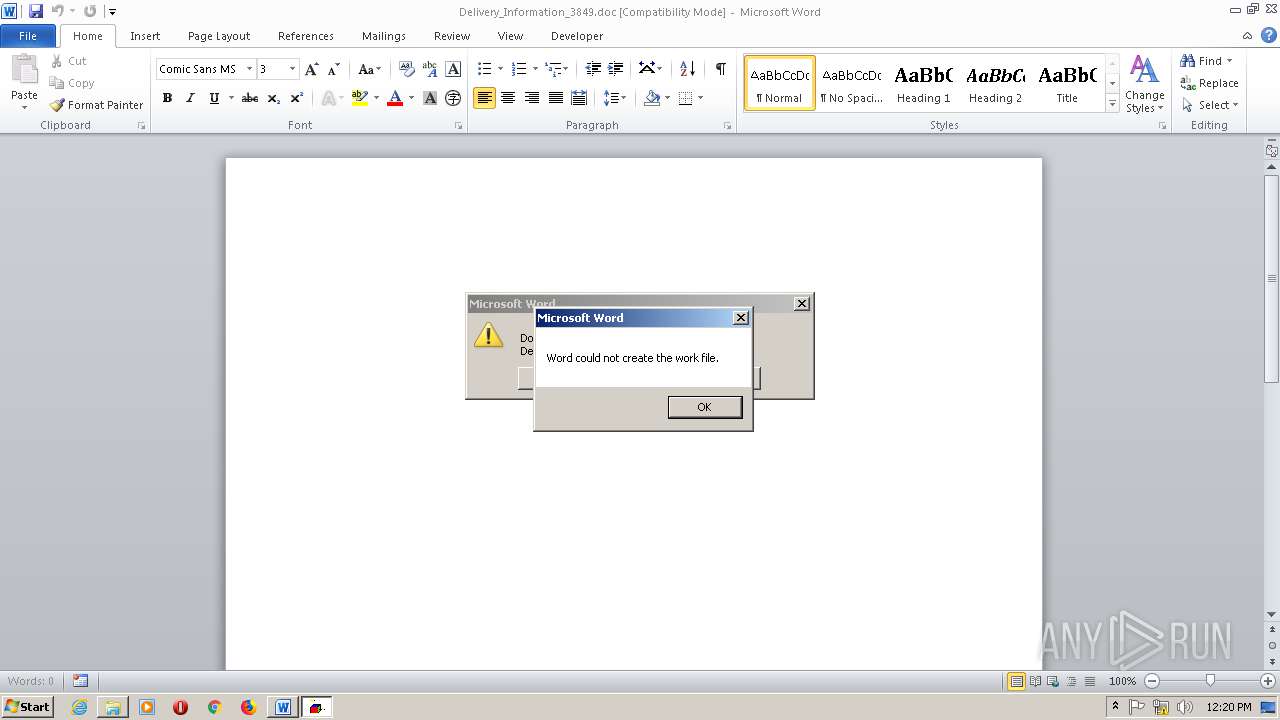Viewport: 1280px width, 720px height.
Task: Click the Find button
Action: click(1206, 61)
